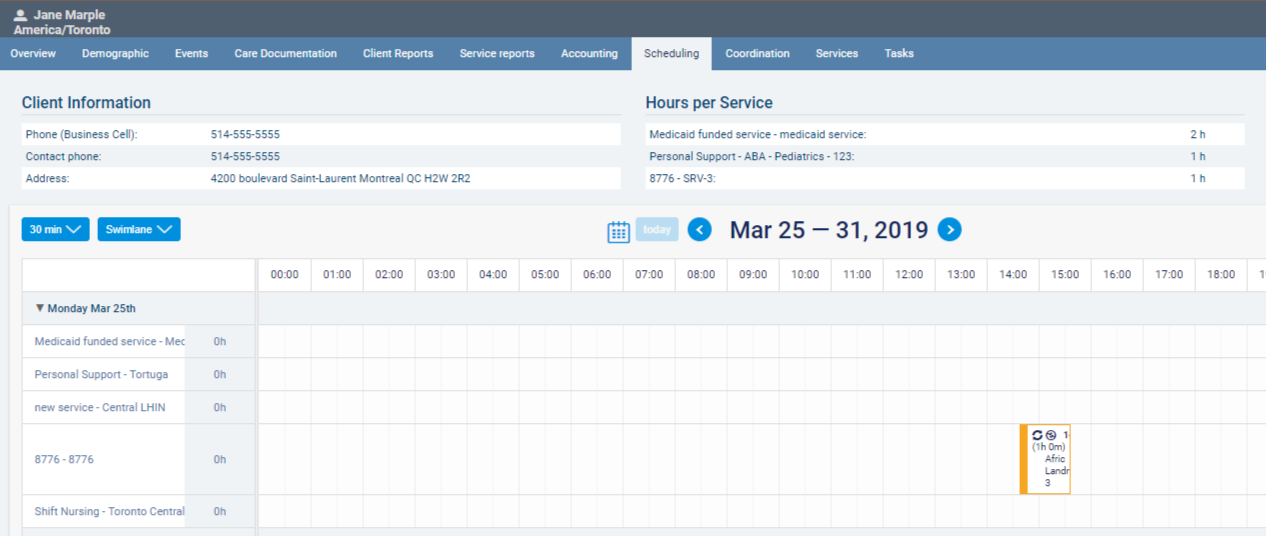Advance to next week arrow
The width and height of the screenshot is (1266, 536).
point(949,230)
